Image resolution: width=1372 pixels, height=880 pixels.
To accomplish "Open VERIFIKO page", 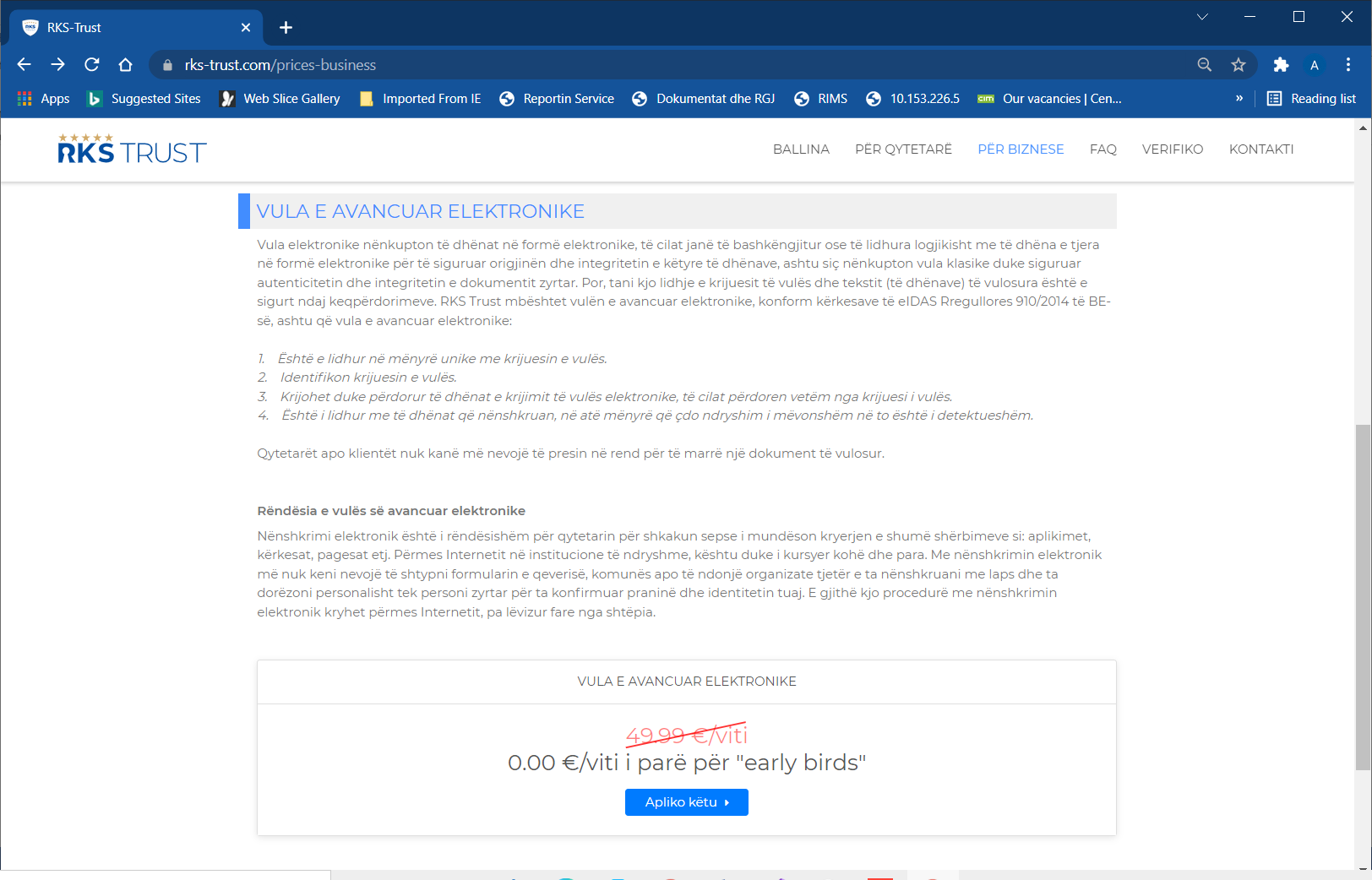I will click(x=1173, y=149).
